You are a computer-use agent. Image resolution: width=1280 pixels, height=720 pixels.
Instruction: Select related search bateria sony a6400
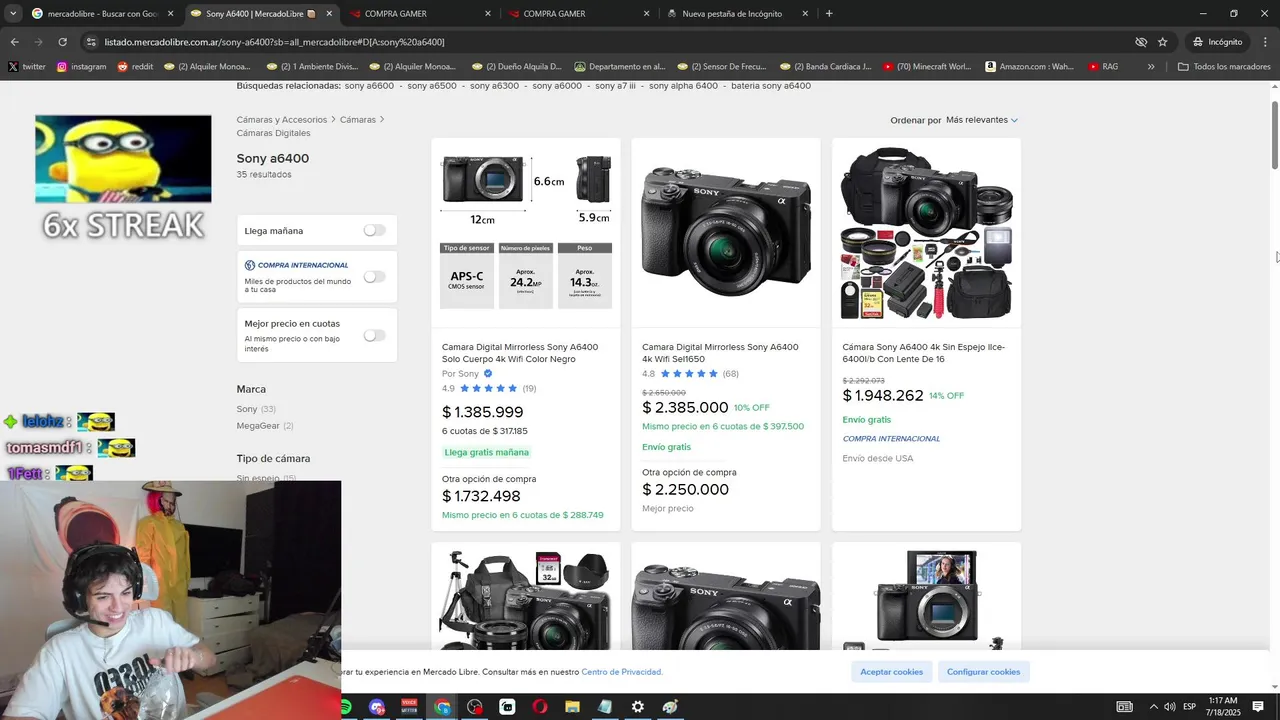(771, 86)
